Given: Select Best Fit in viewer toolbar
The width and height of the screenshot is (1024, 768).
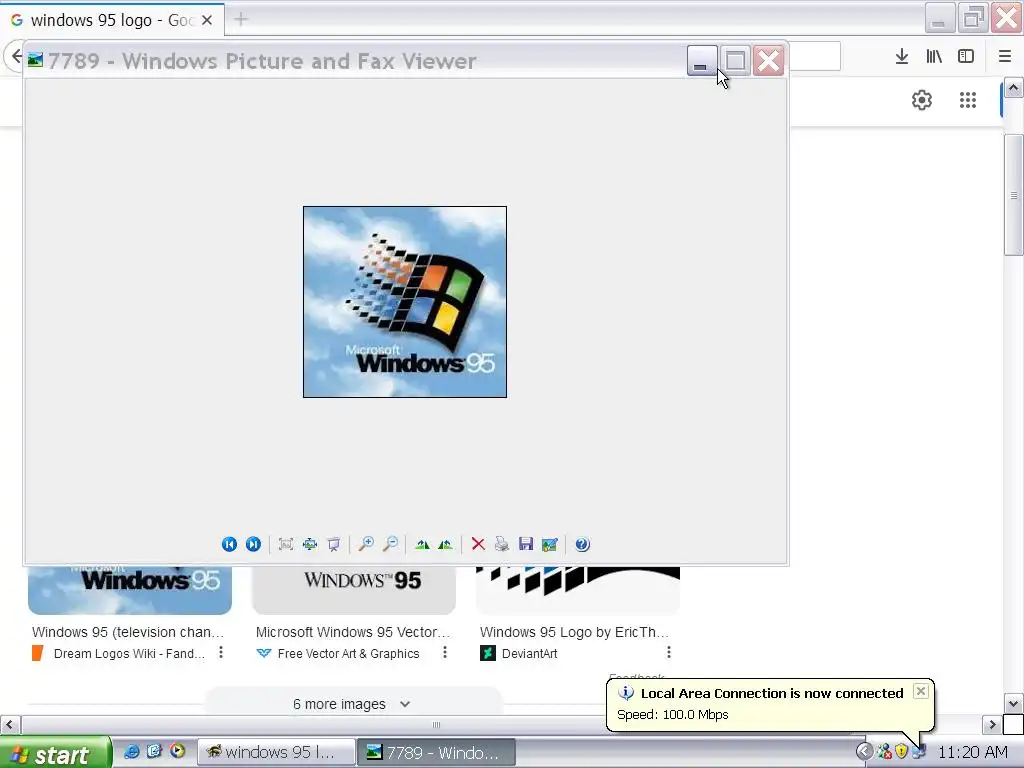Looking at the screenshot, I should pos(285,544).
